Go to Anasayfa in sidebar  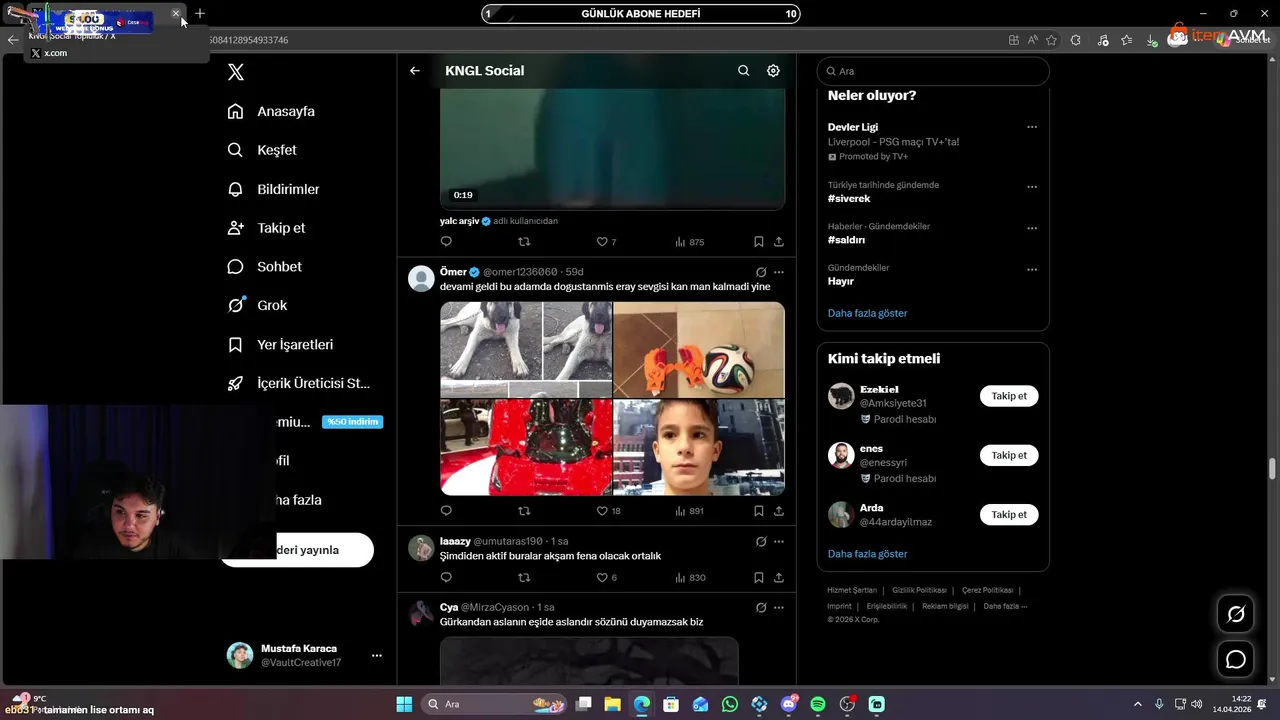click(271, 111)
